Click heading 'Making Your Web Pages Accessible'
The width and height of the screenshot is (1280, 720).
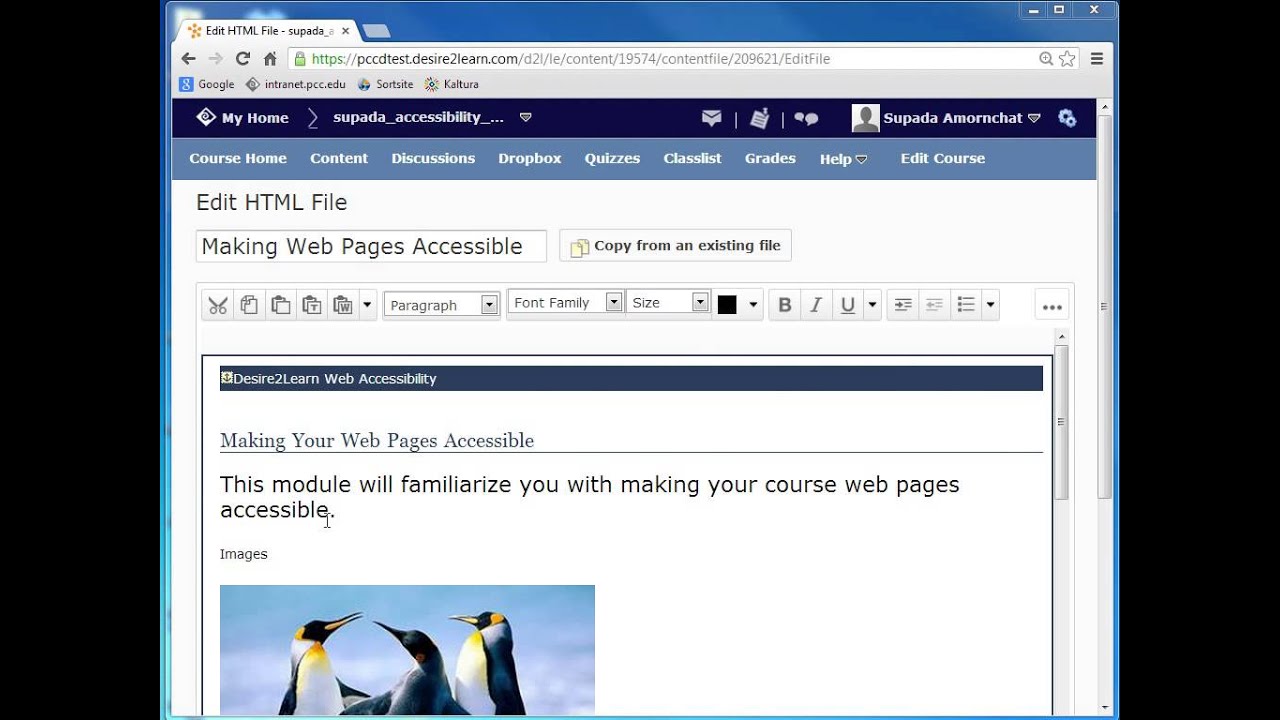tap(377, 440)
